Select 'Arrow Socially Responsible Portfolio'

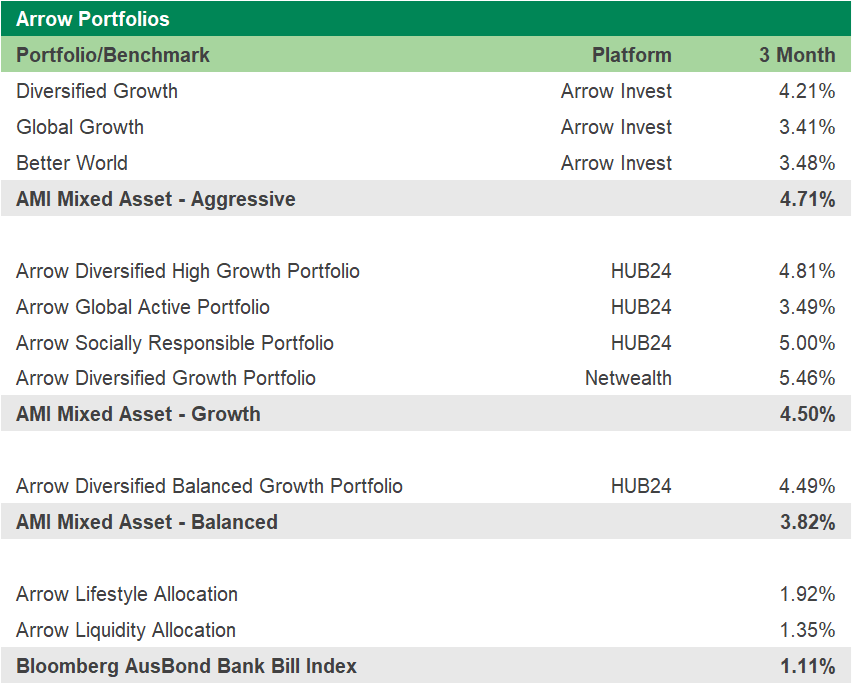pyautogui.click(x=175, y=343)
